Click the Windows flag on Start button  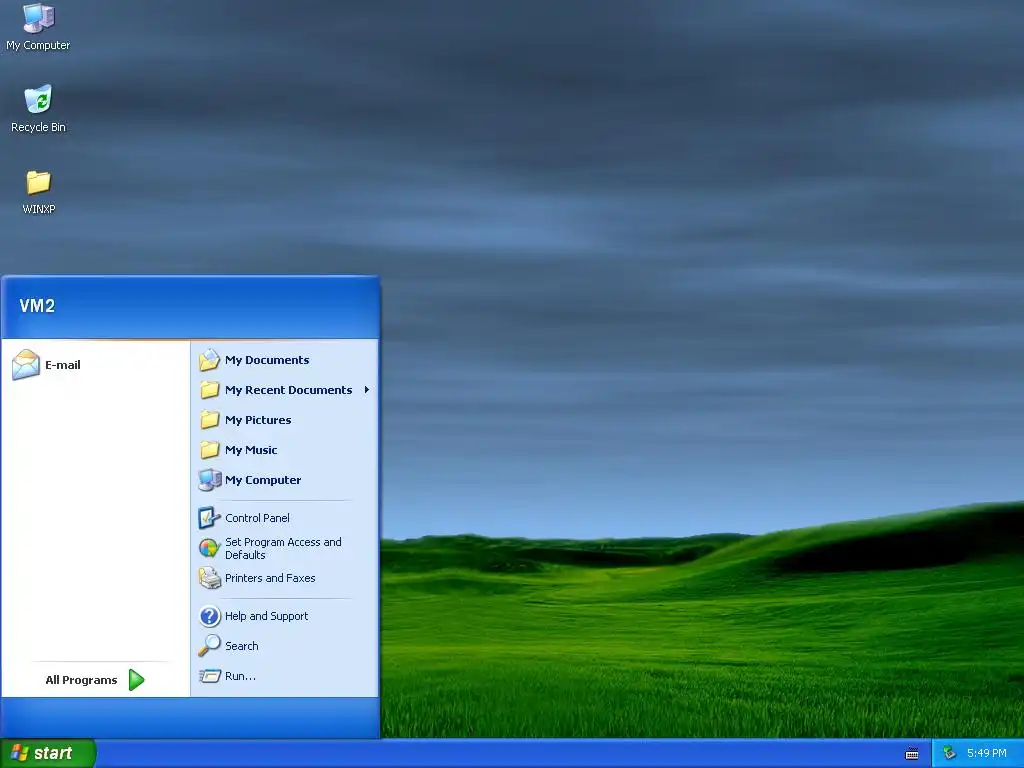[20, 753]
